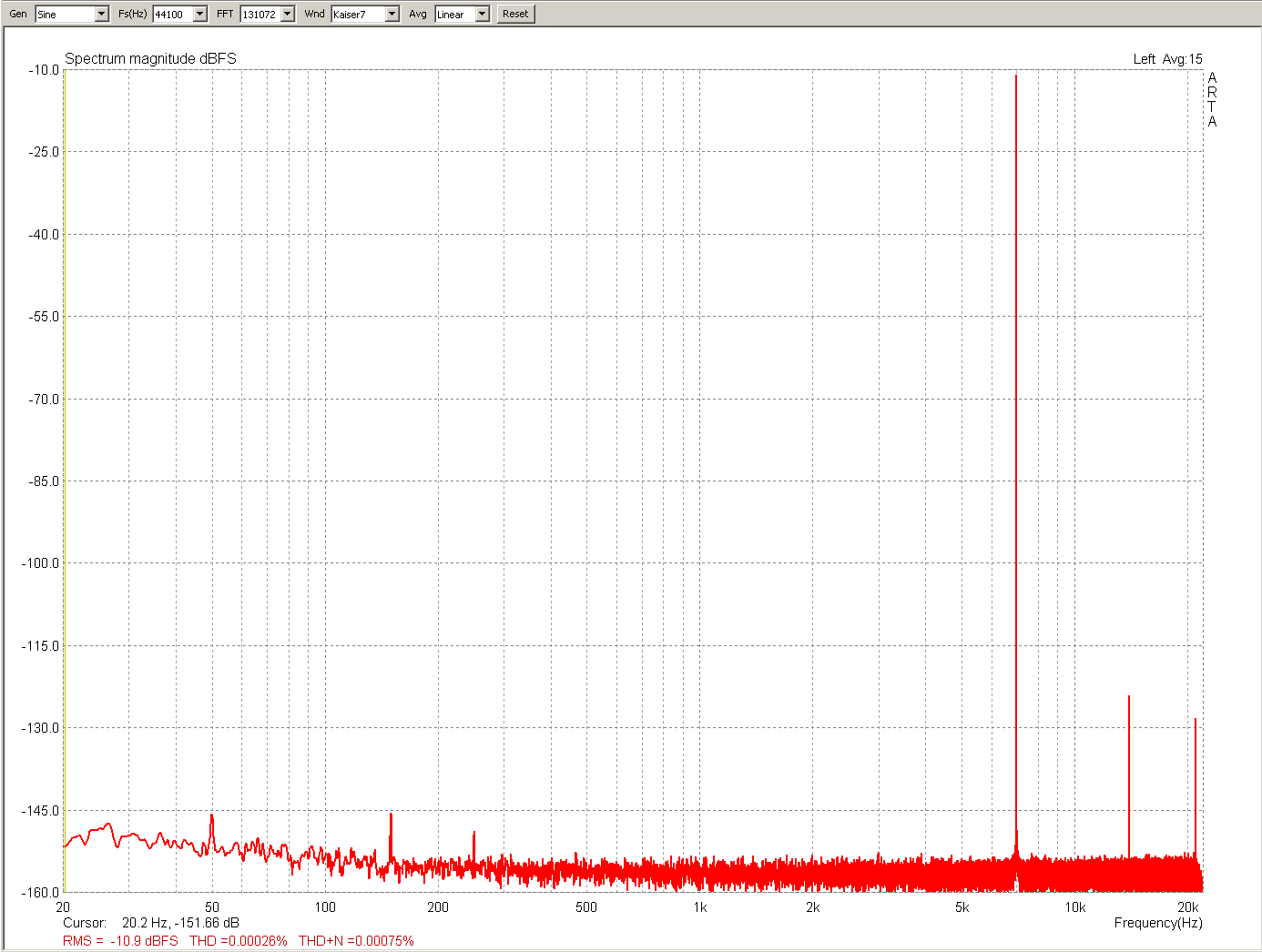Click the 'THD =0.00026%' readout
Image resolution: width=1262 pixels, height=952 pixels.
[239, 941]
